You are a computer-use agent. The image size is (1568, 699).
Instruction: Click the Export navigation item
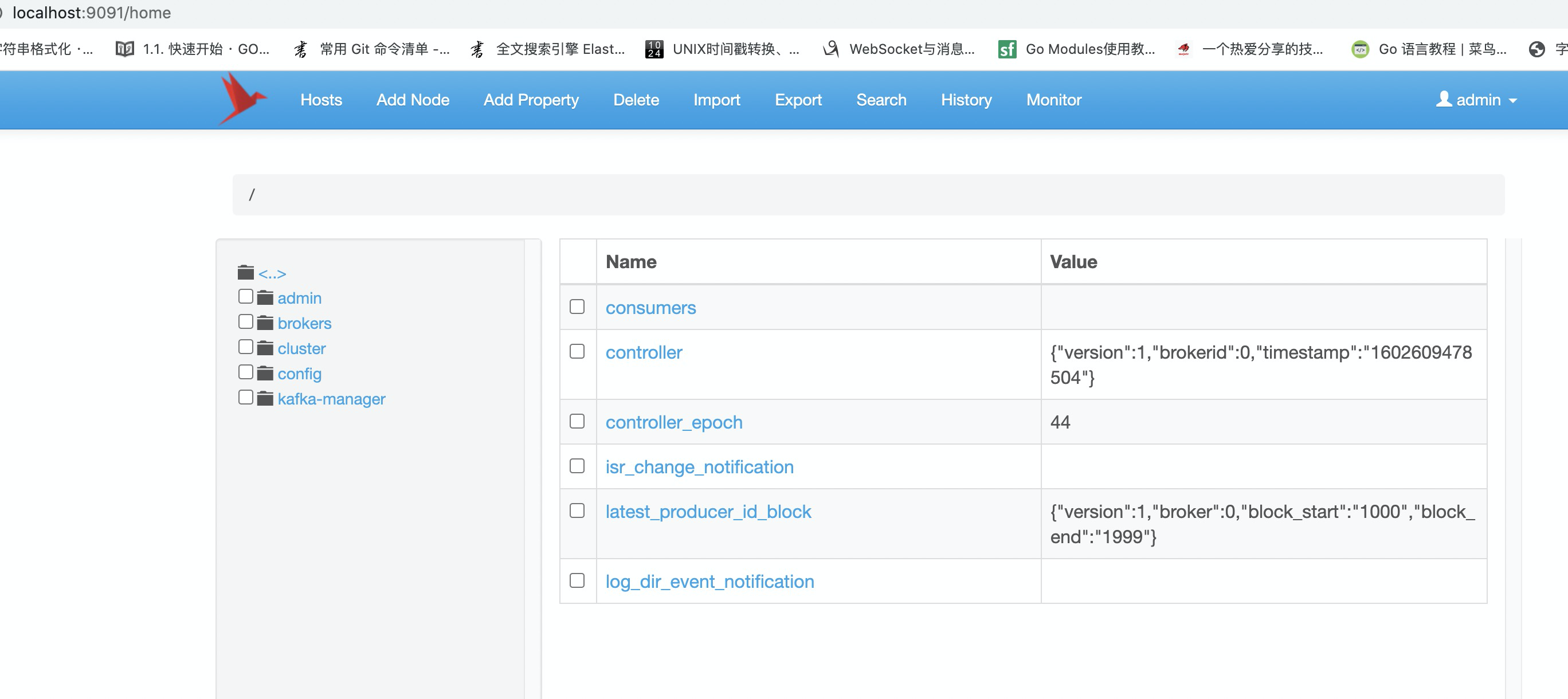(797, 100)
